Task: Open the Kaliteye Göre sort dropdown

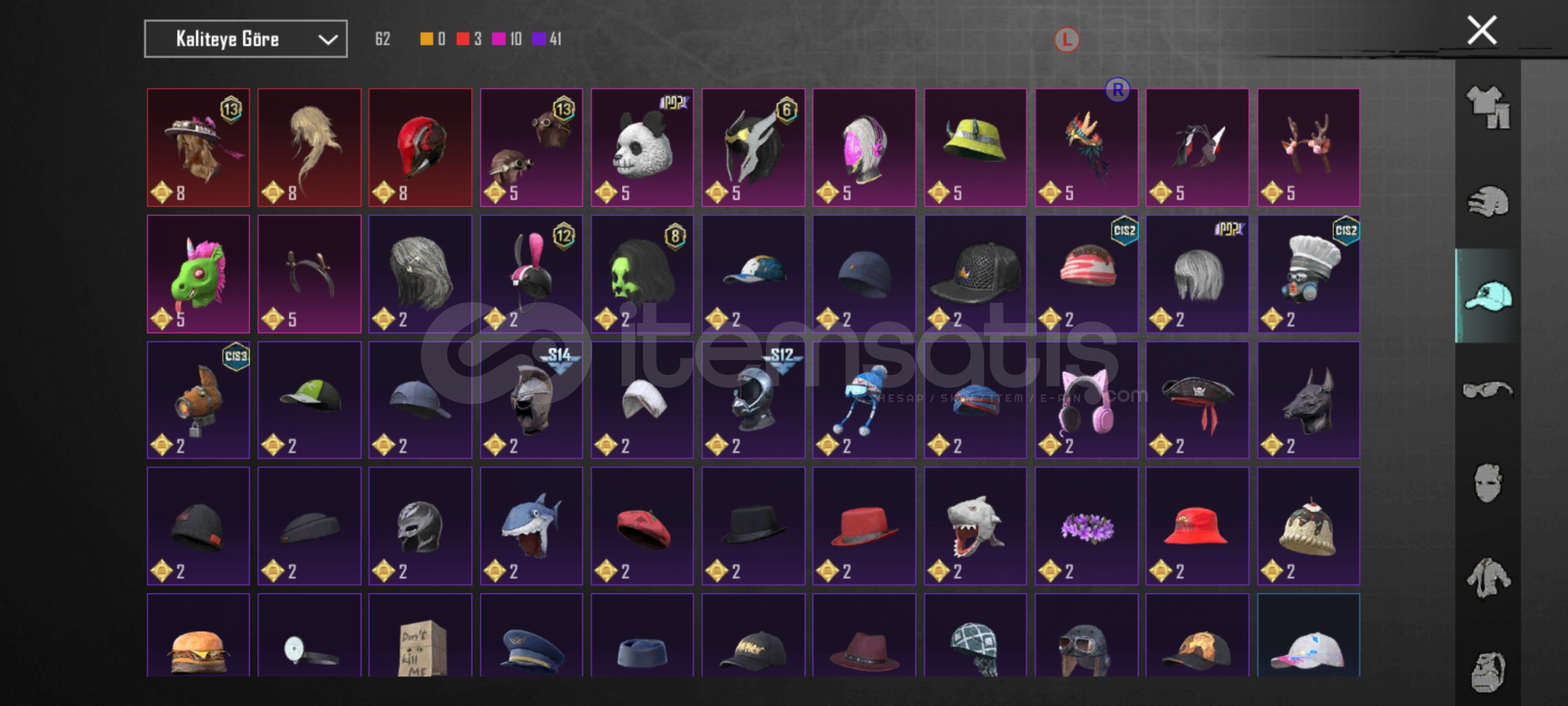Action: click(246, 39)
